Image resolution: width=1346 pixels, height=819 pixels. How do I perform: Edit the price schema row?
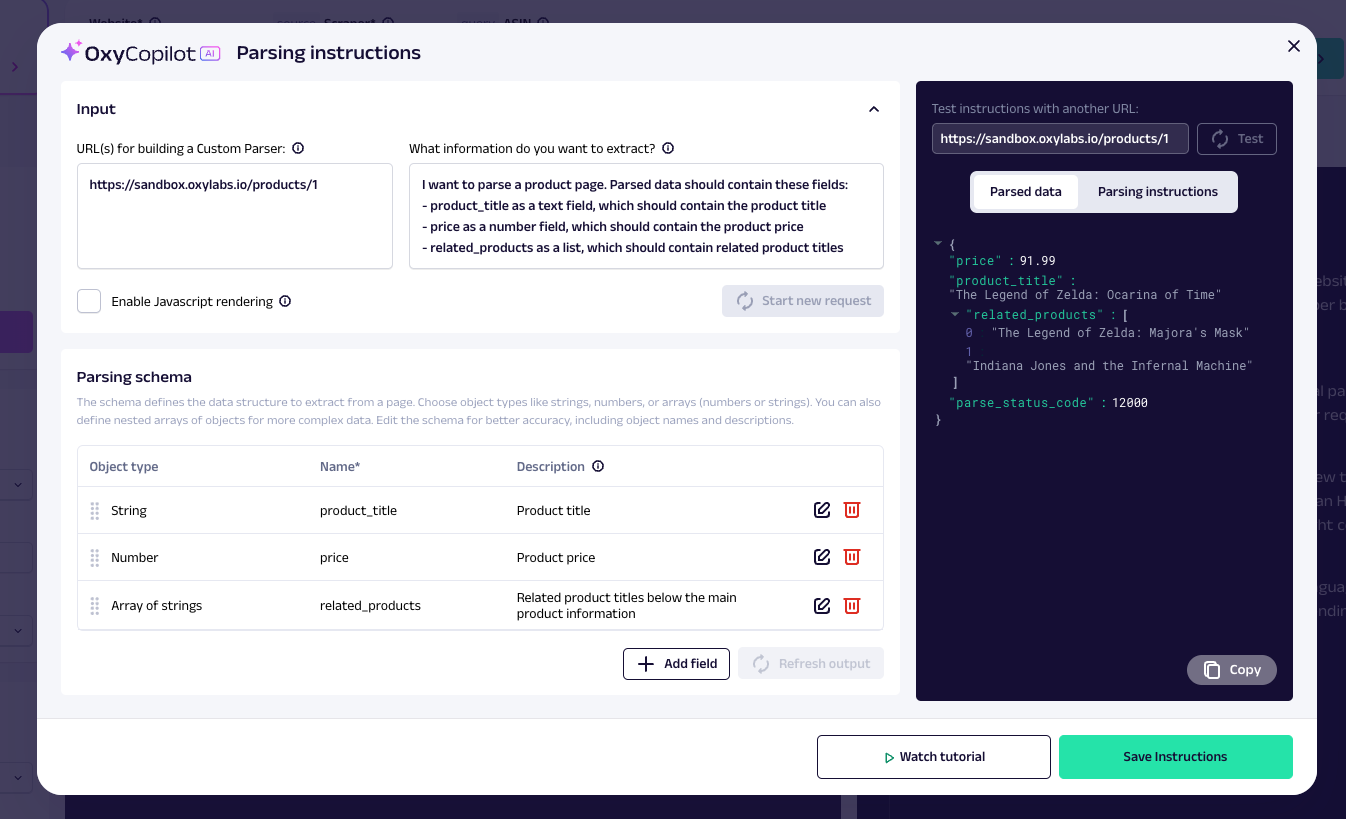coord(822,557)
